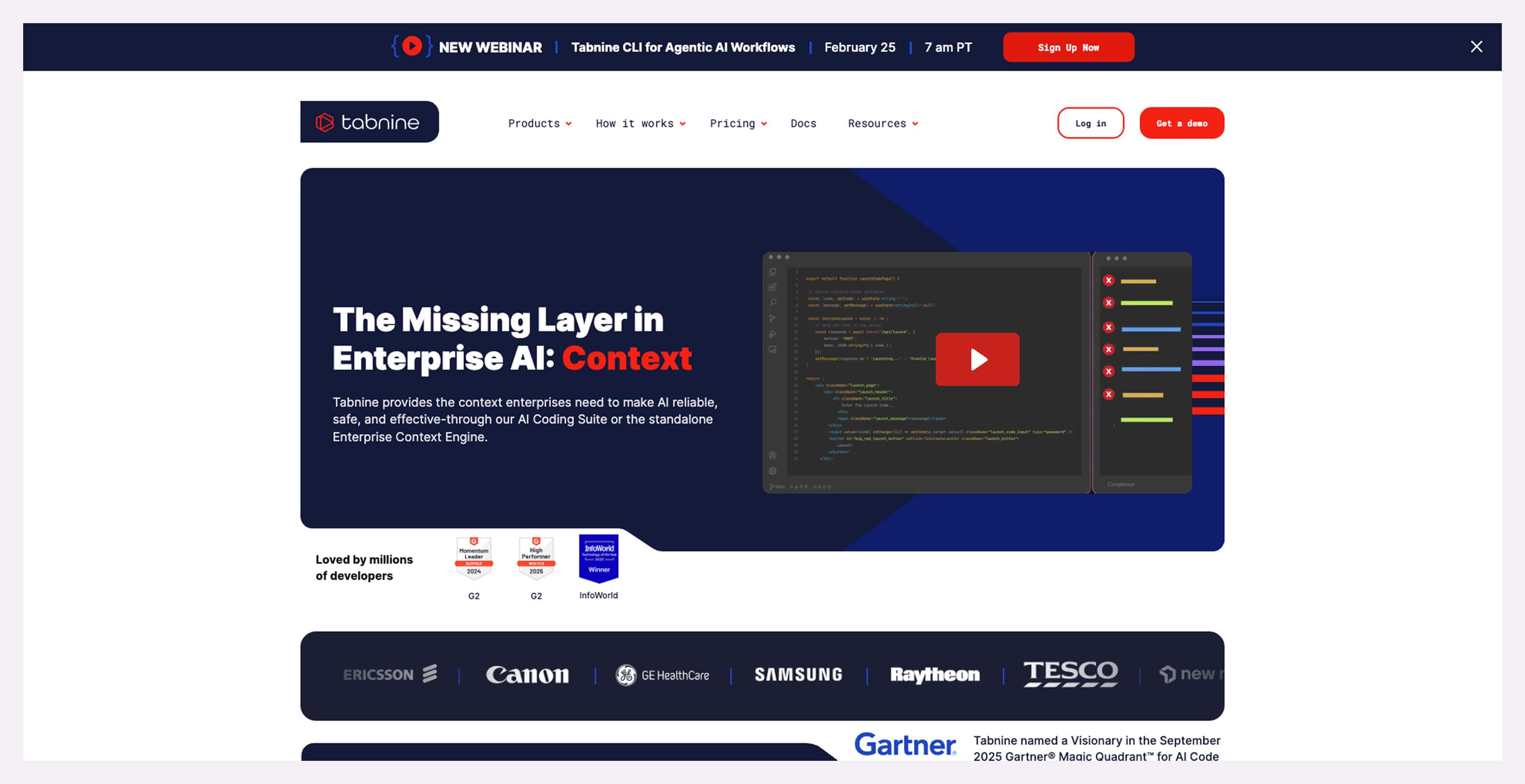Click the Tesco logo

click(1070, 674)
